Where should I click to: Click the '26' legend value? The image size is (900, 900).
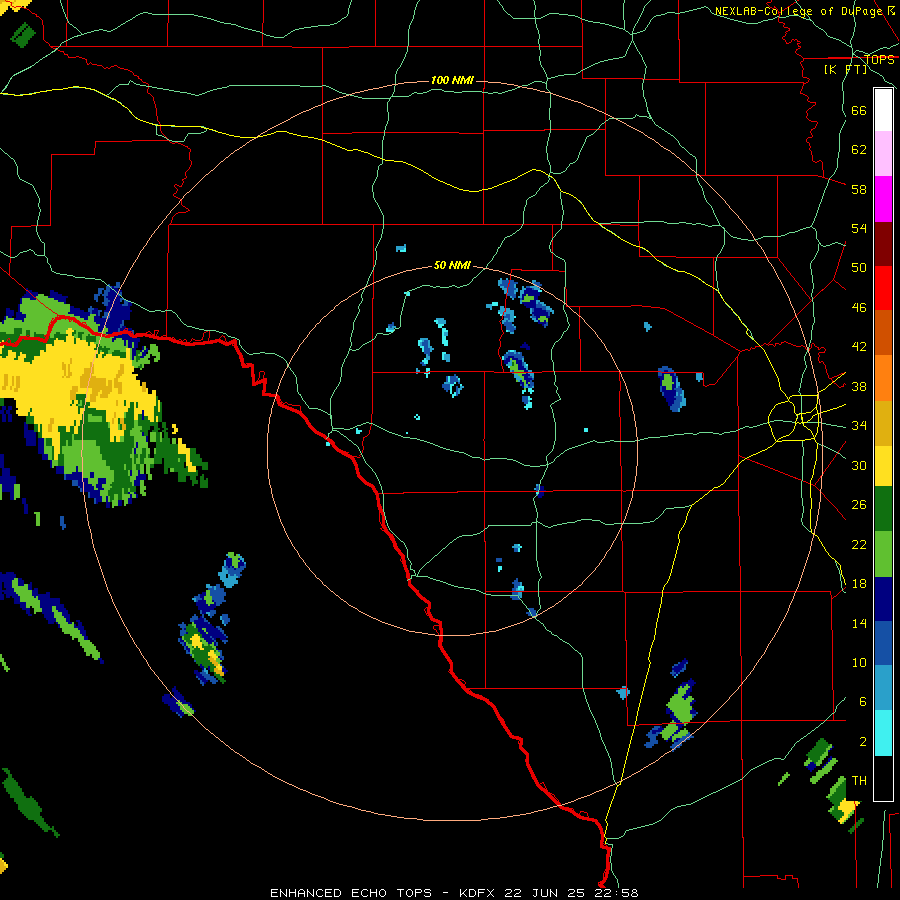pyautogui.click(x=859, y=505)
